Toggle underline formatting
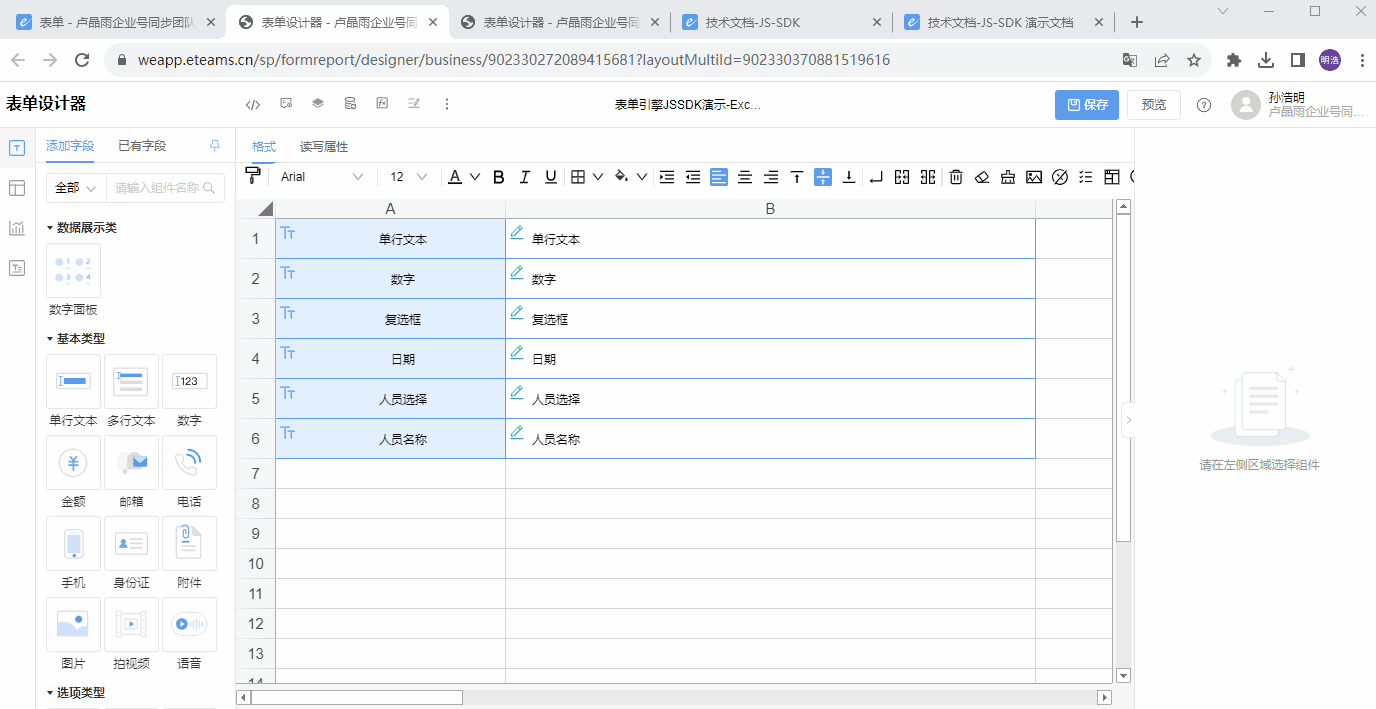1376x709 pixels. pos(550,177)
